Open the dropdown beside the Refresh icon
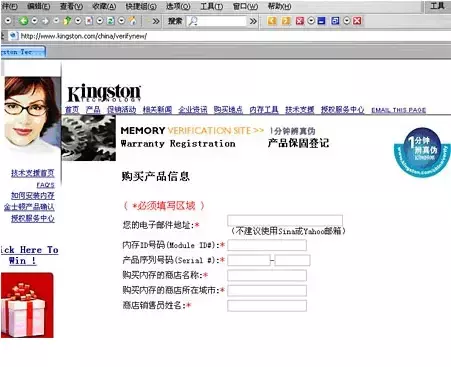Image resolution: width=451 pixels, height=367 pixels. (x=122, y=21)
